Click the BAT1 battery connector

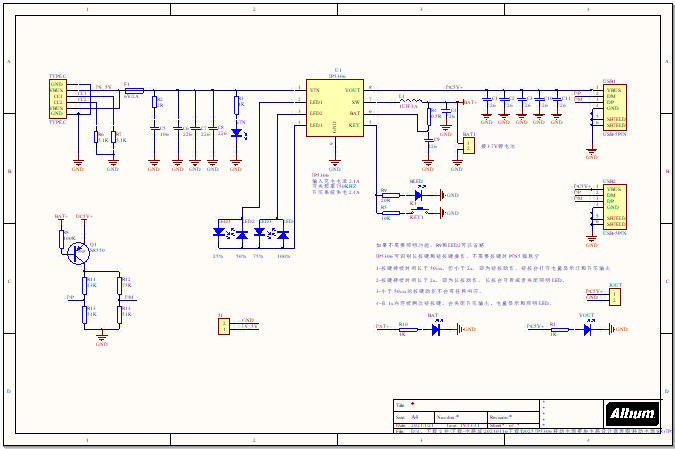point(468,146)
